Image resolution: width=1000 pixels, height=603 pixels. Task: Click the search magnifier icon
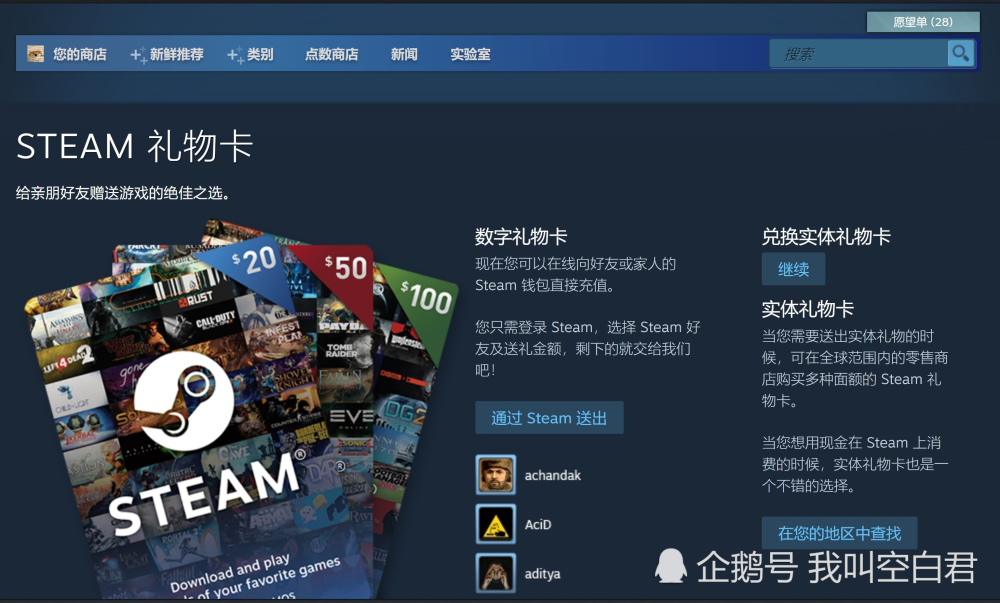click(959, 53)
